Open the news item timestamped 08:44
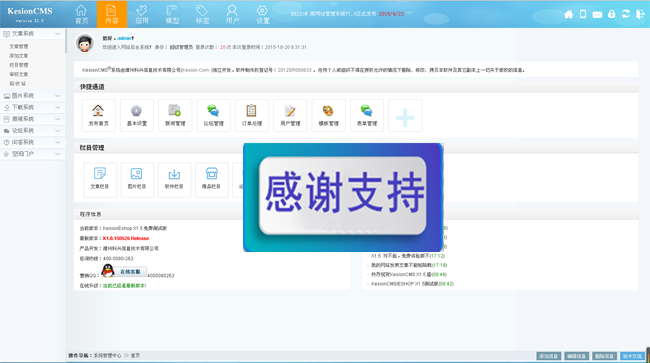 pyautogui.click(x=409, y=274)
